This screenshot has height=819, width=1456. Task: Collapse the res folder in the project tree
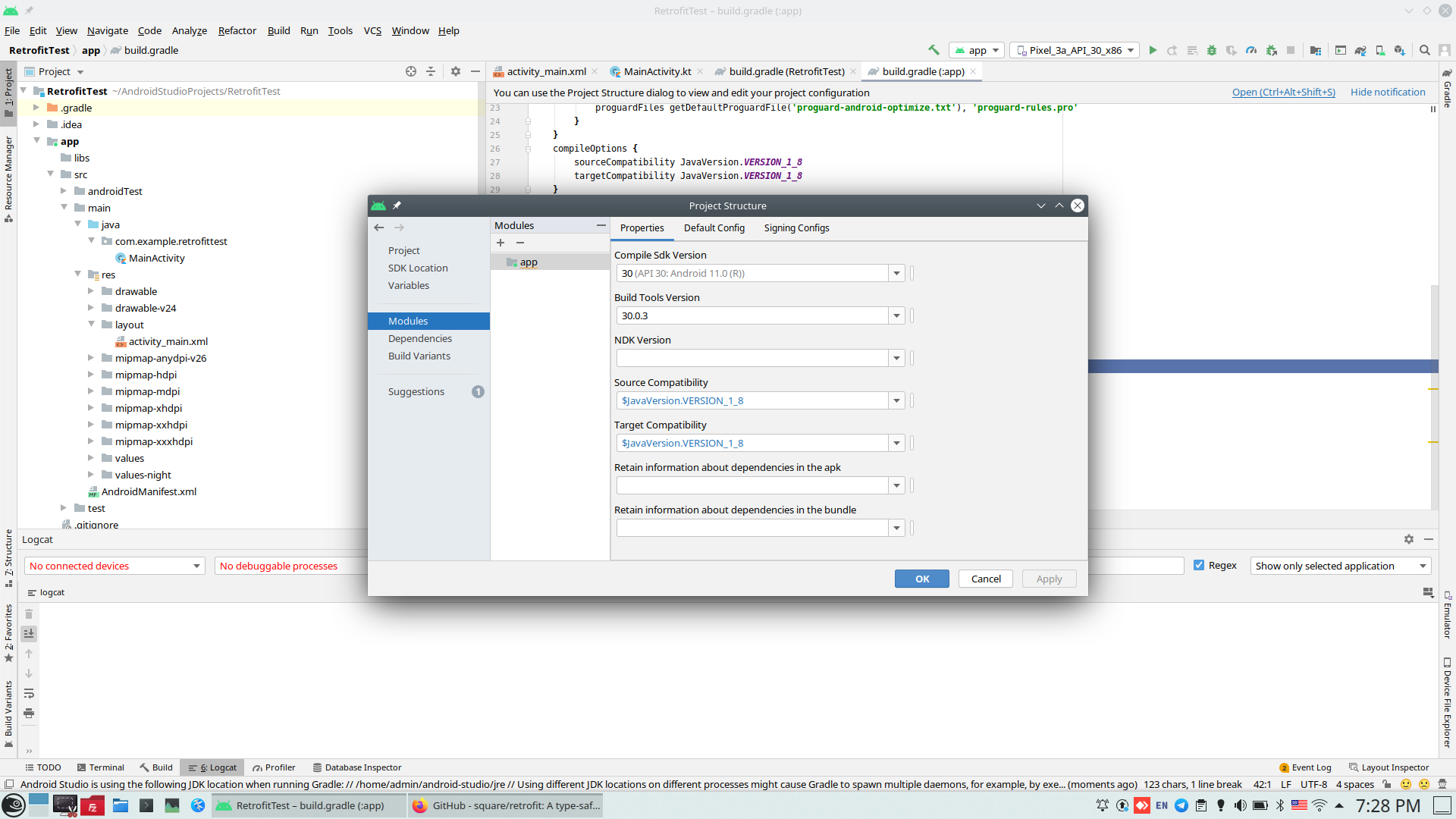coord(78,275)
